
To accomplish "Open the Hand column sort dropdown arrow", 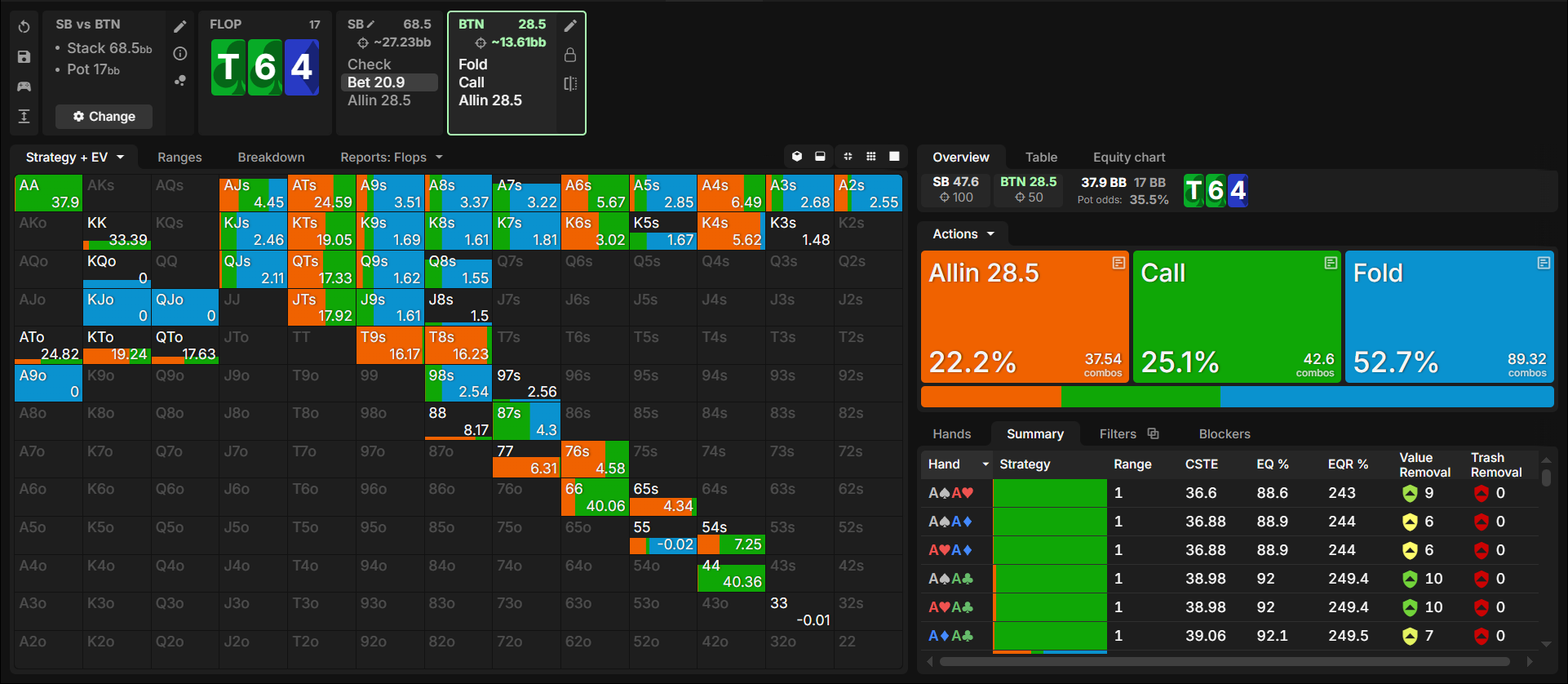I will click(986, 464).
